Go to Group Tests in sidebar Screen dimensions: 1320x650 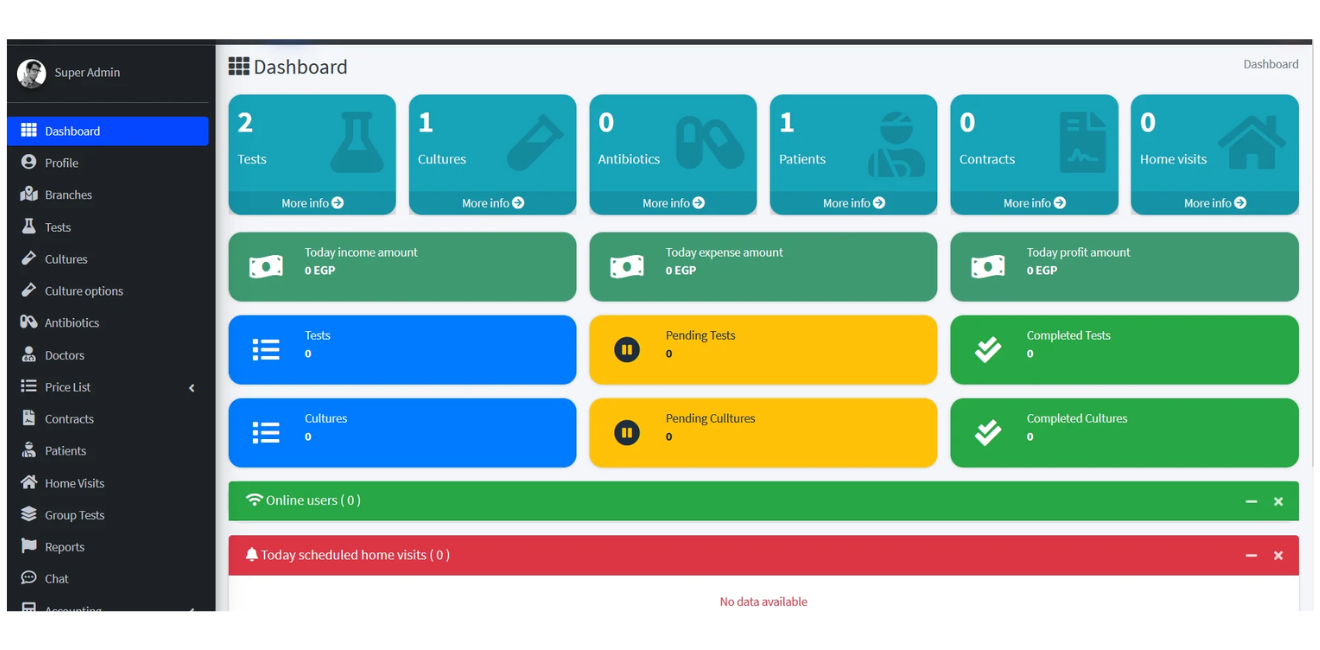click(x=74, y=515)
